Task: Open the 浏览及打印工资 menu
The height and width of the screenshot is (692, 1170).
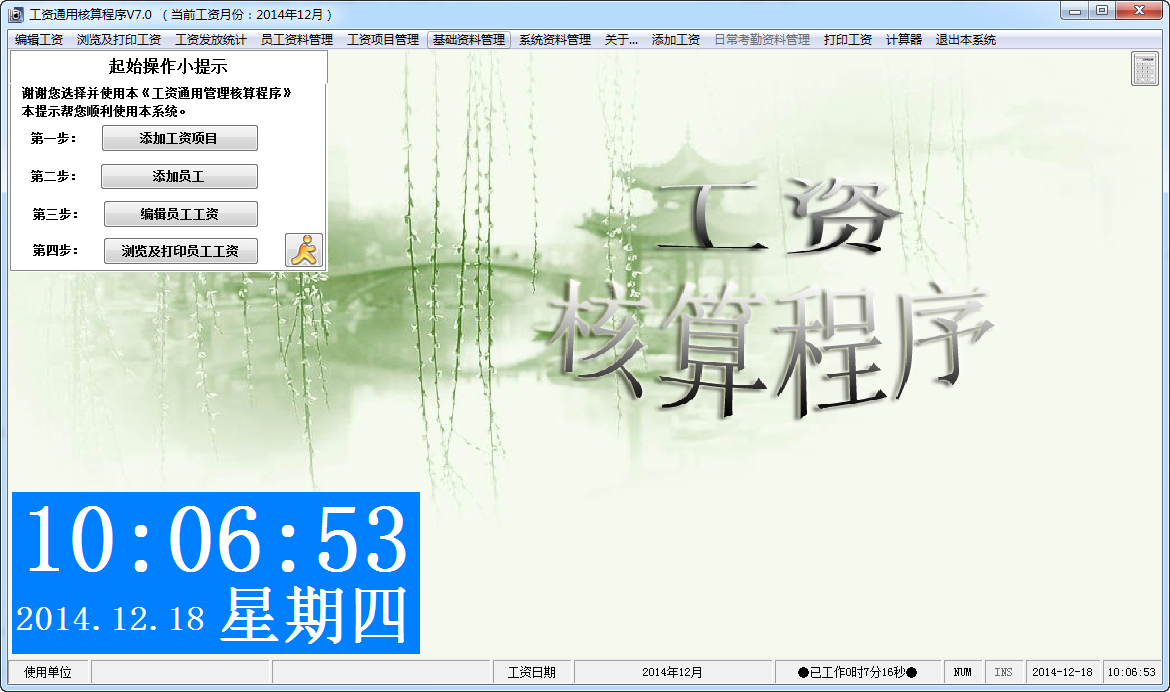Action: (119, 40)
